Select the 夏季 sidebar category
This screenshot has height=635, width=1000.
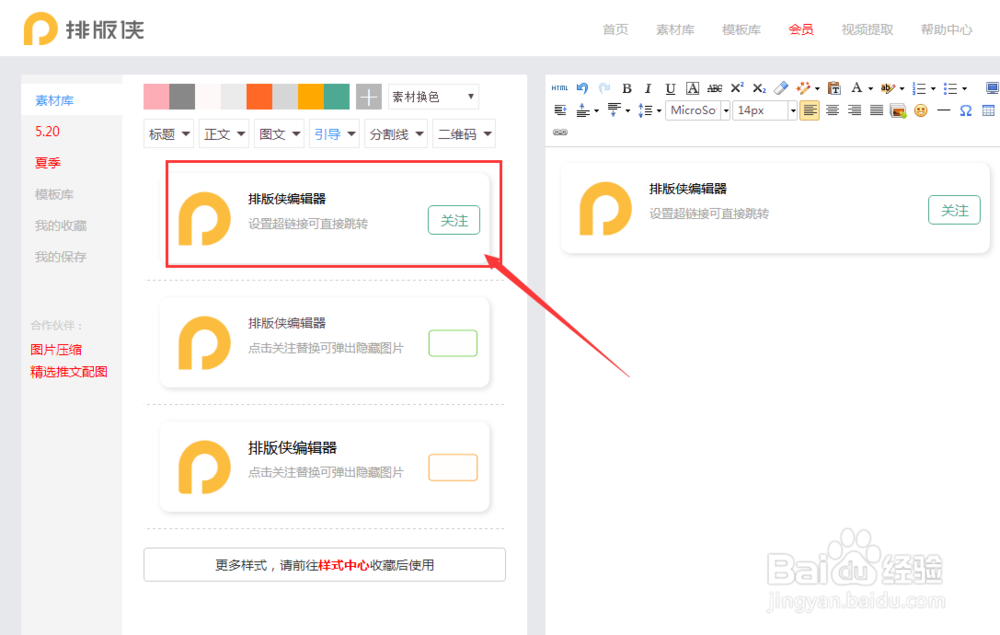pyautogui.click(x=48, y=163)
